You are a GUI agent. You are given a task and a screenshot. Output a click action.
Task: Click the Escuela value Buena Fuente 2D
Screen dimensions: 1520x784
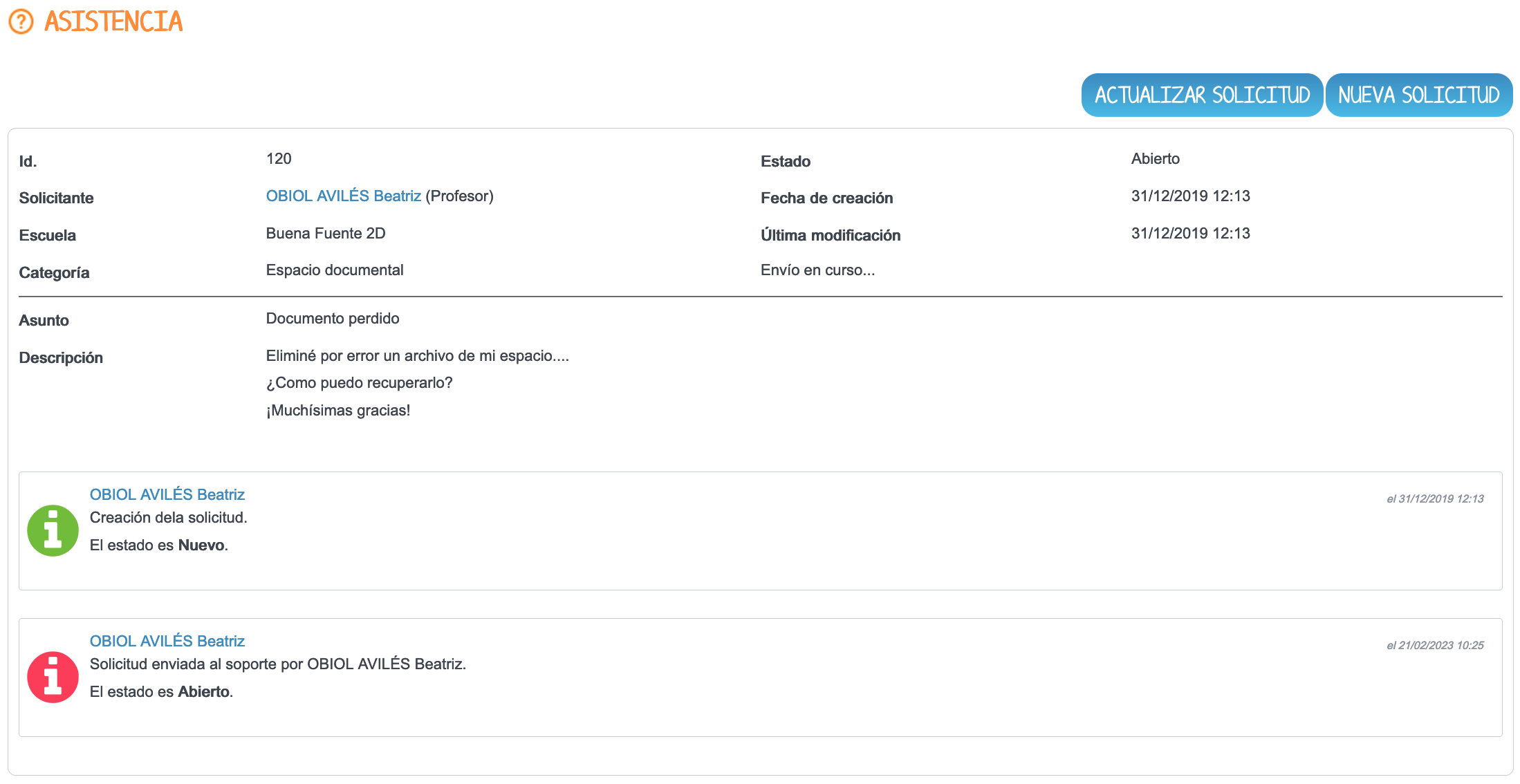pos(326,234)
